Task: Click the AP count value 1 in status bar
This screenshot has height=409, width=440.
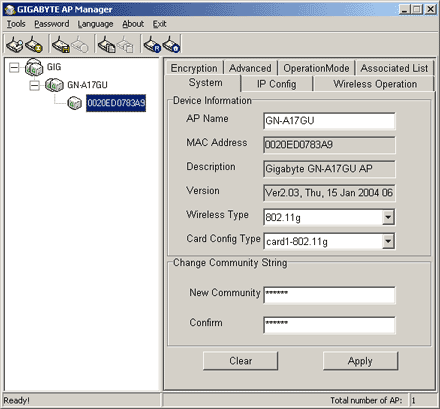Action: (x=414, y=400)
